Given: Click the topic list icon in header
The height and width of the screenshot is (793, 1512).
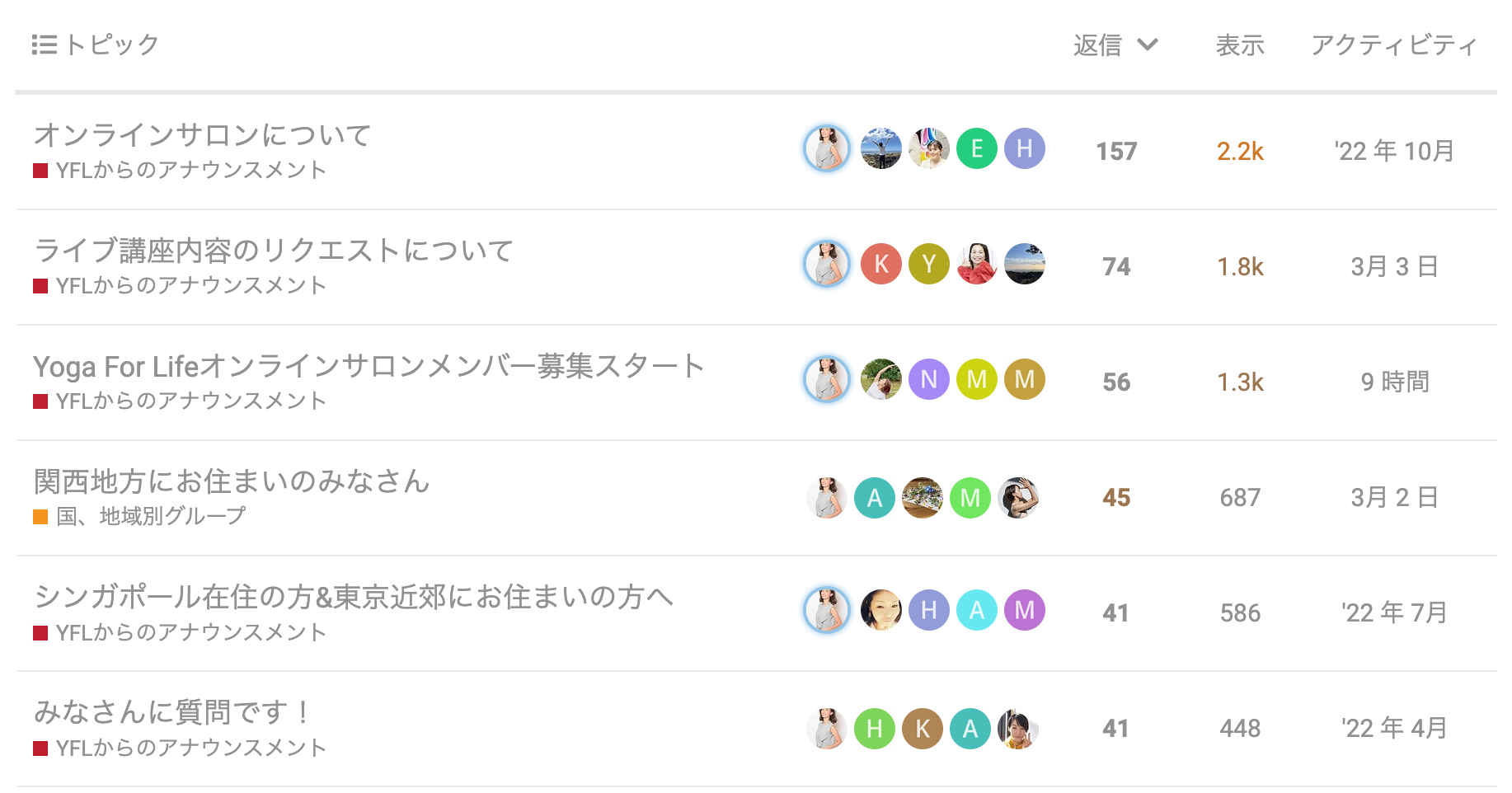Looking at the screenshot, I should pos(44,45).
